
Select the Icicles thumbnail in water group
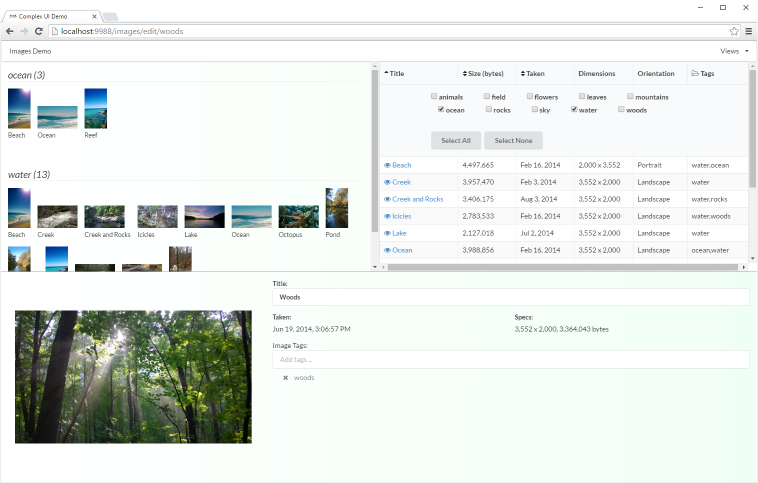point(158,217)
